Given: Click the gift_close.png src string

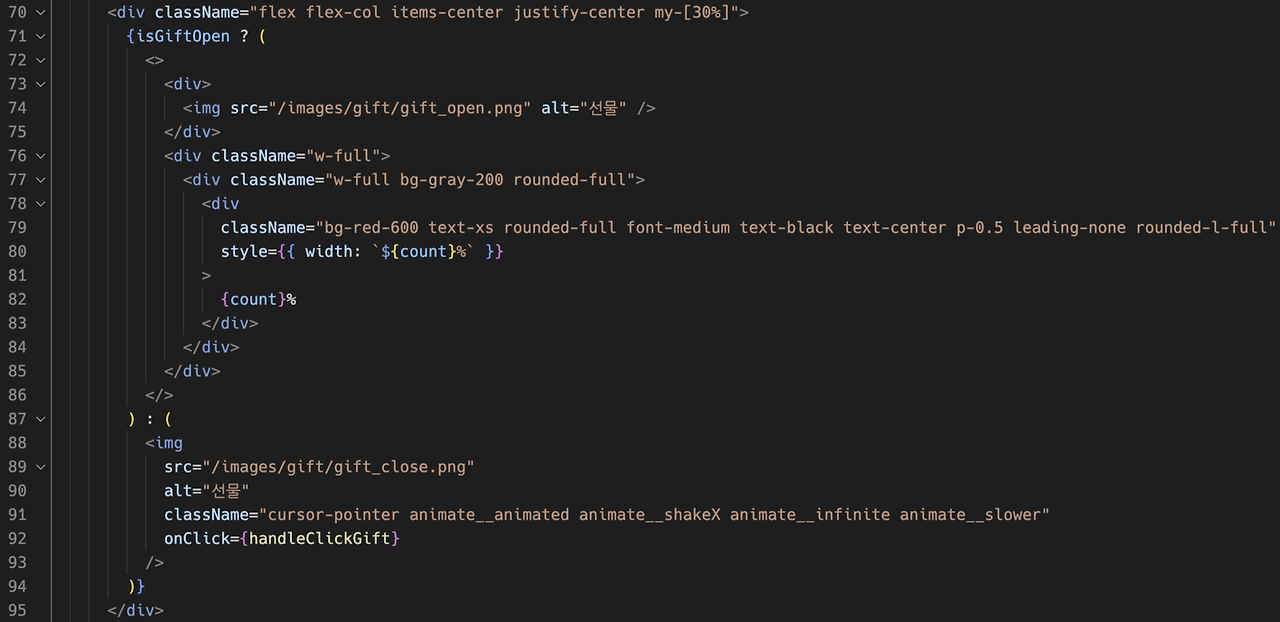Looking at the screenshot, I should [338, 467].
